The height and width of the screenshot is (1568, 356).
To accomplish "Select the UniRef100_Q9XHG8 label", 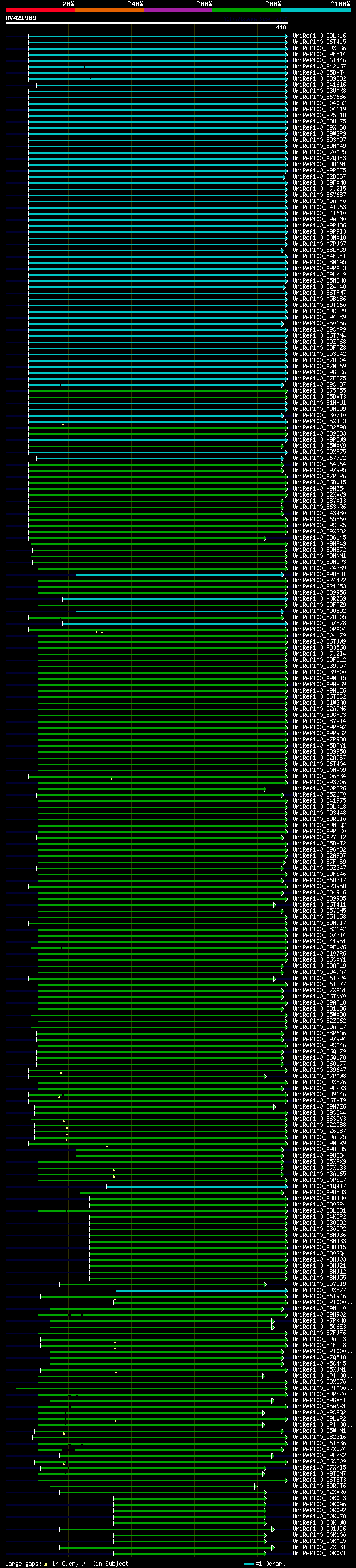I will 319,127.
